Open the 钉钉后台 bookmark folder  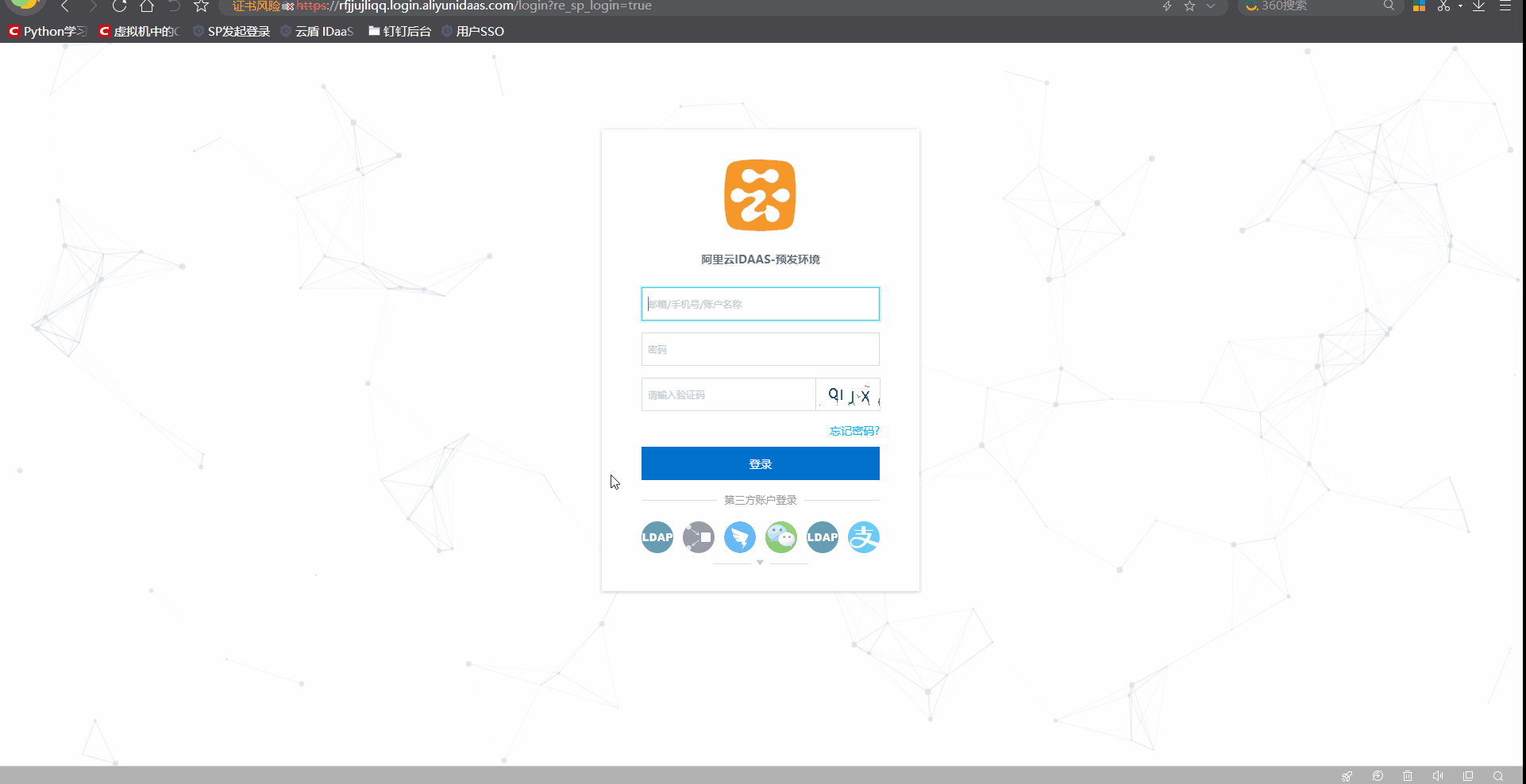point(399,32)
